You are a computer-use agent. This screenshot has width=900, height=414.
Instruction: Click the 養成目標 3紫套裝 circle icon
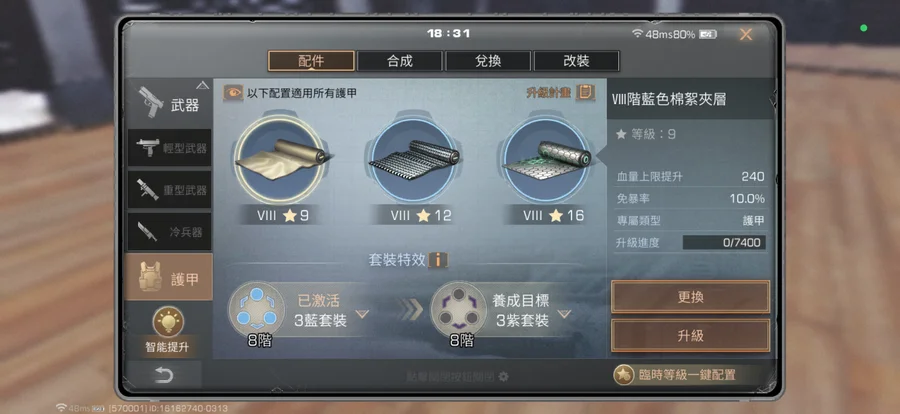tap(459, 309)
